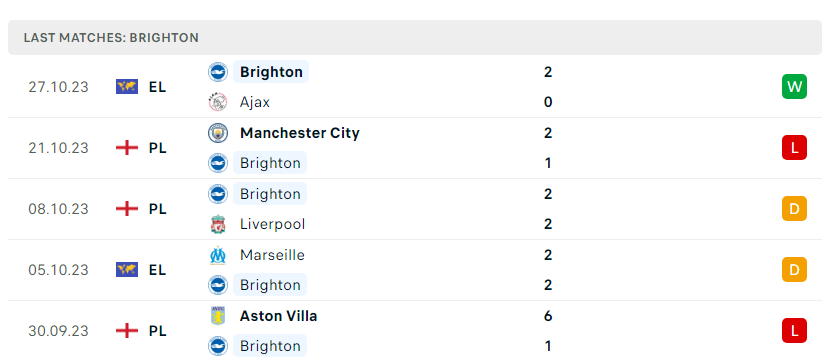Image resolution: width=830 pixels, height=360 pixels.
Task: Click Europa League flag icon on 05.10.23
Action: pyautogui.click(x=127, y=270)
